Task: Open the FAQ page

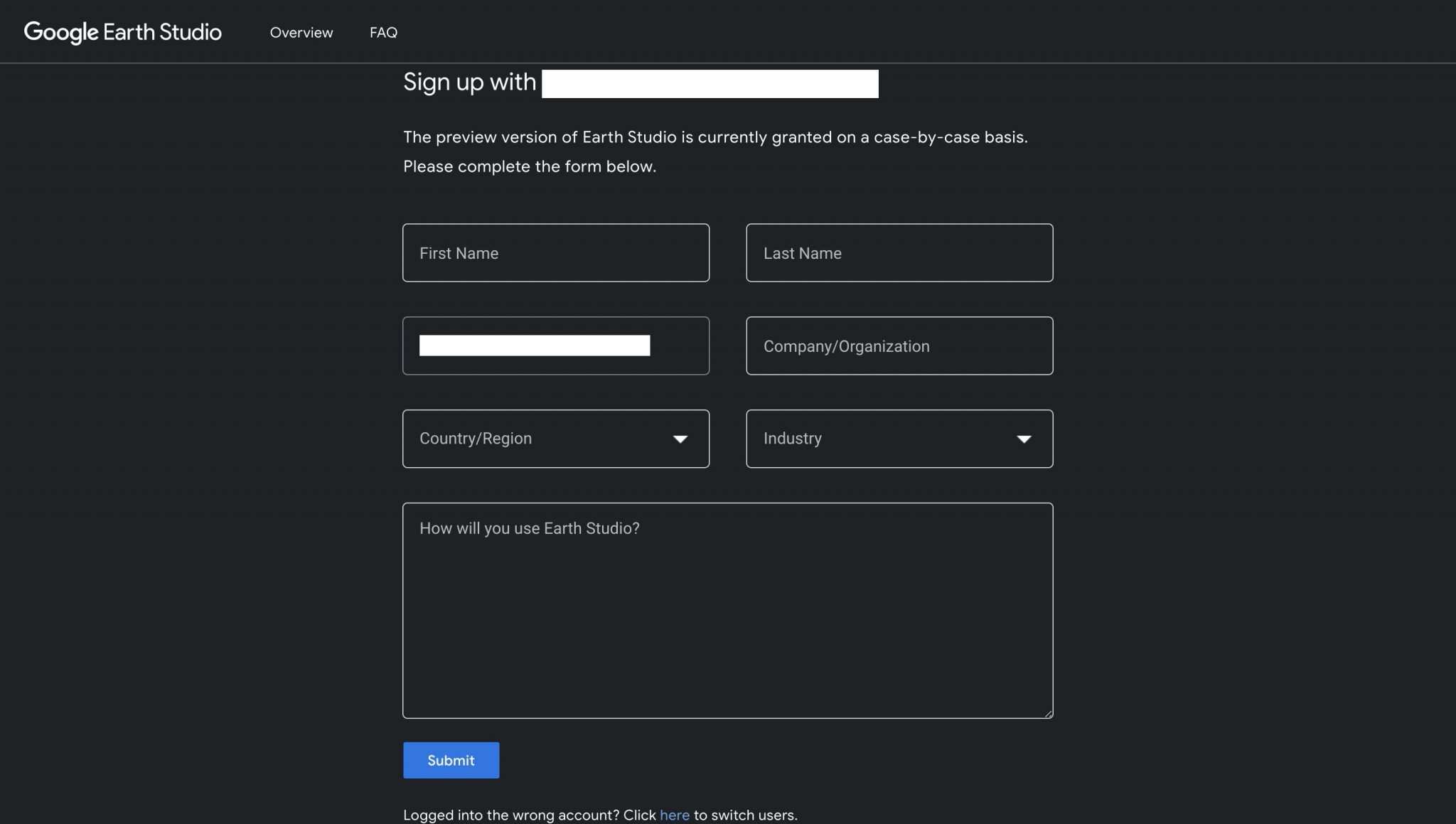Action: pyautogui.click(x=383, y=33)
